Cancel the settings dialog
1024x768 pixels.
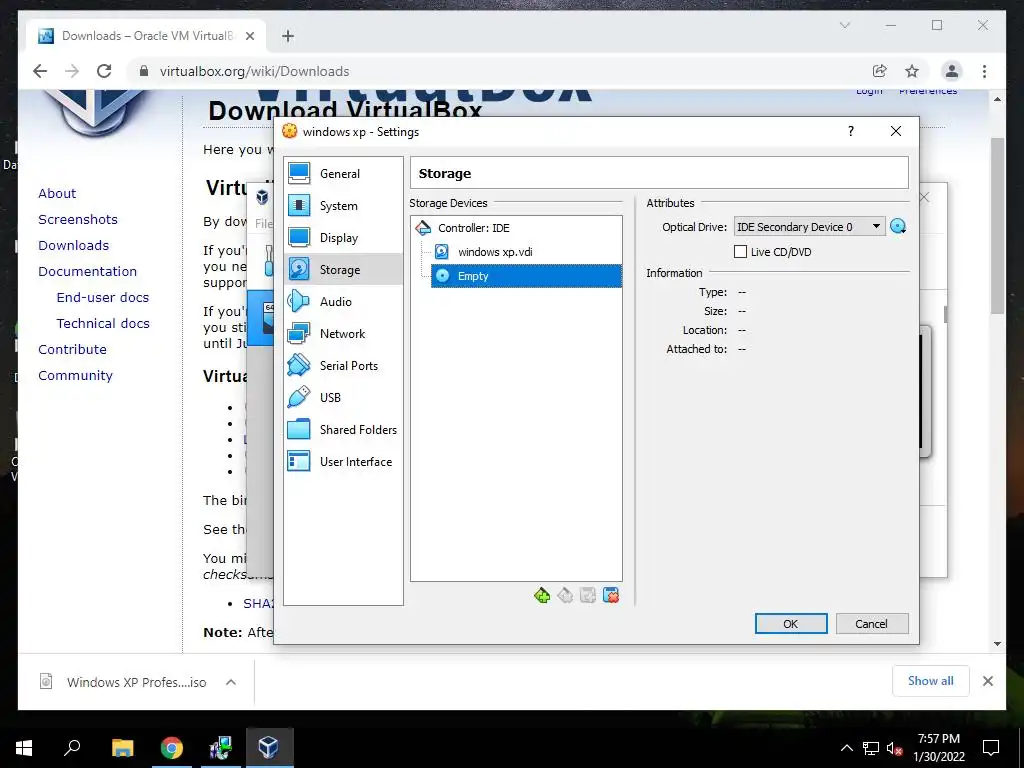872,624
